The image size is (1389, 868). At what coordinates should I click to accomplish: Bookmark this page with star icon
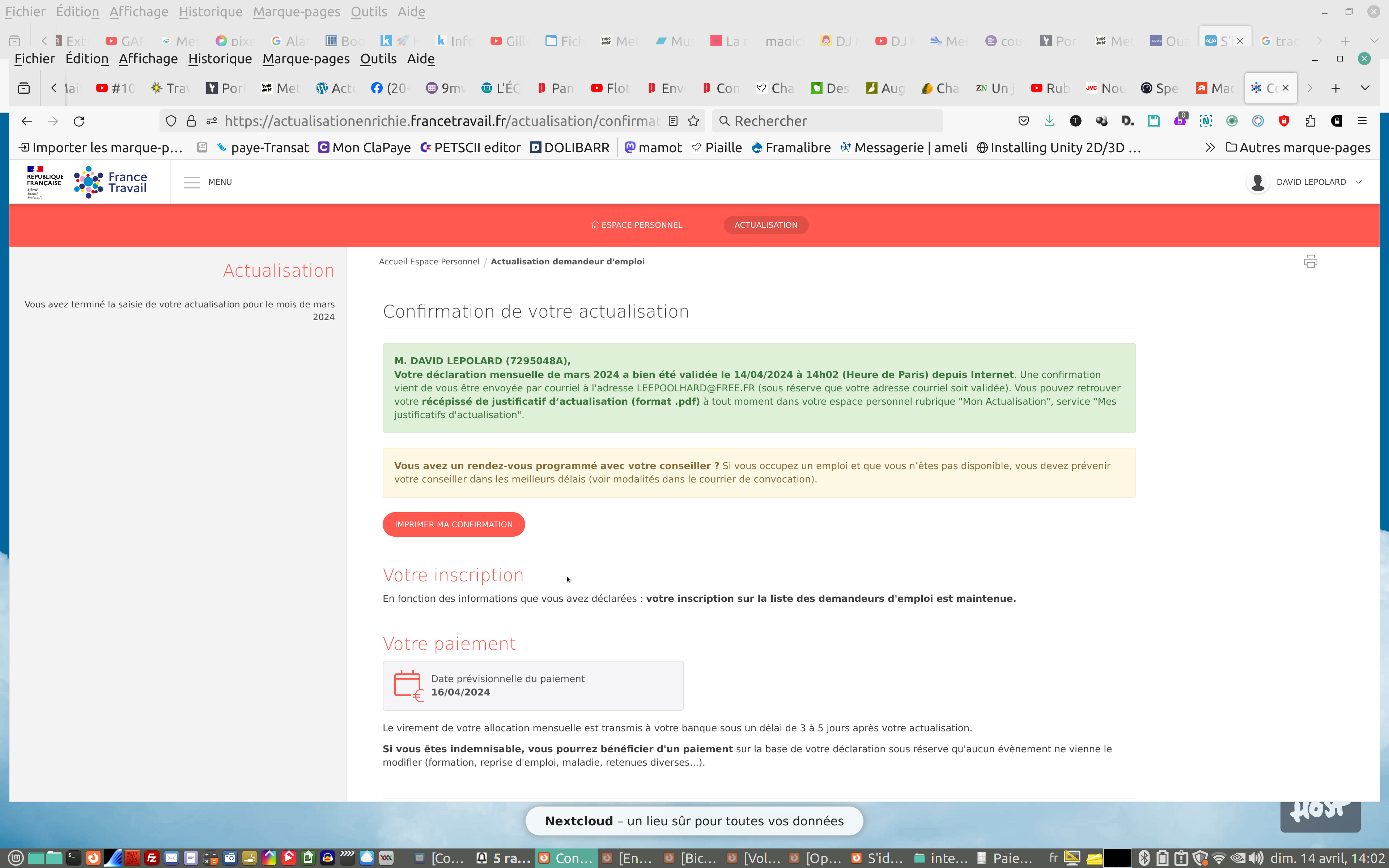[x=693, y=121]
